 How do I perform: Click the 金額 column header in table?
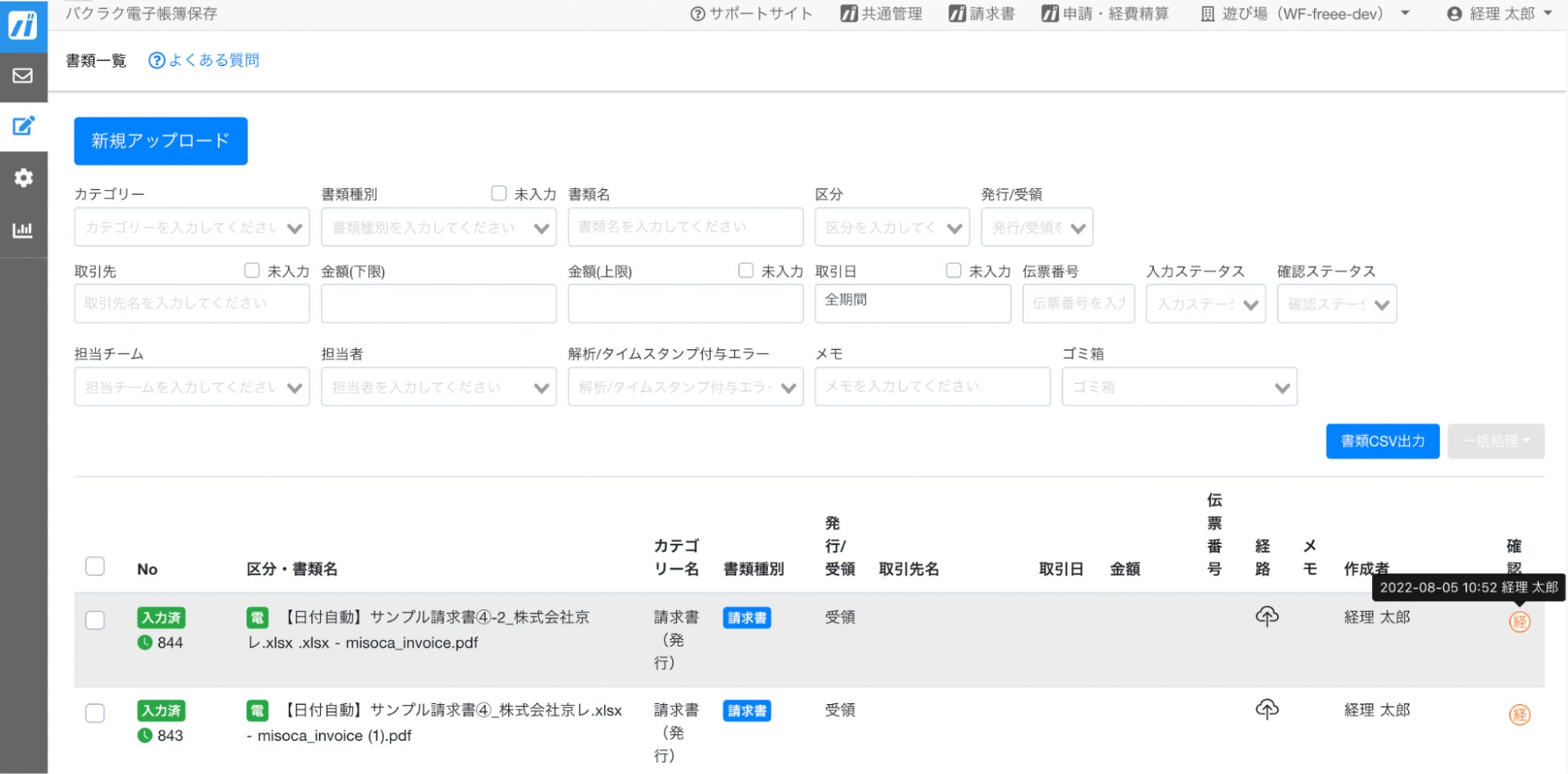click(x=1125, y=569)
